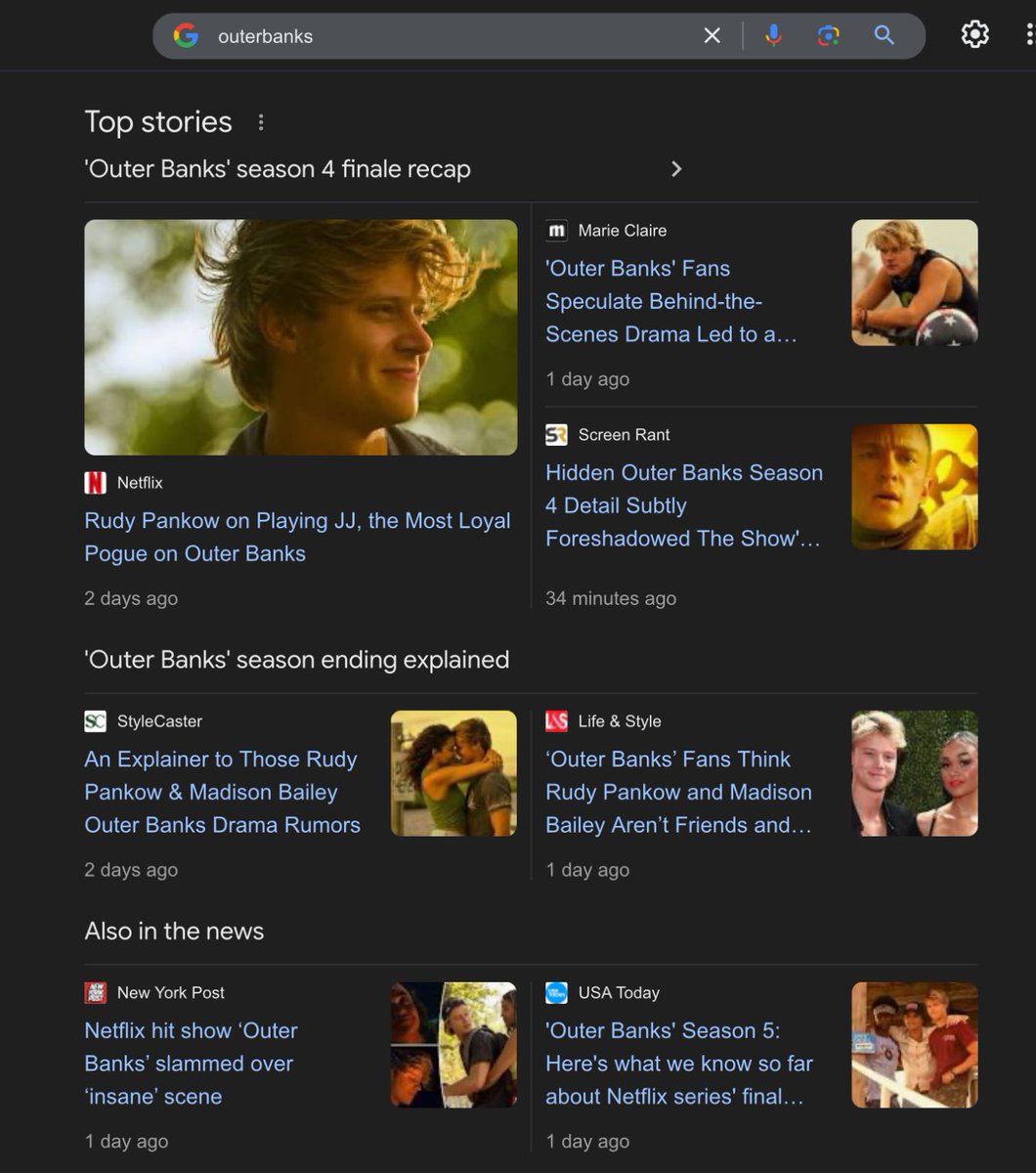Open Top stories three-dot menu
The height and width of the screenshot is (1173, 1036).
pyautogui.click(x=261, y=122)
